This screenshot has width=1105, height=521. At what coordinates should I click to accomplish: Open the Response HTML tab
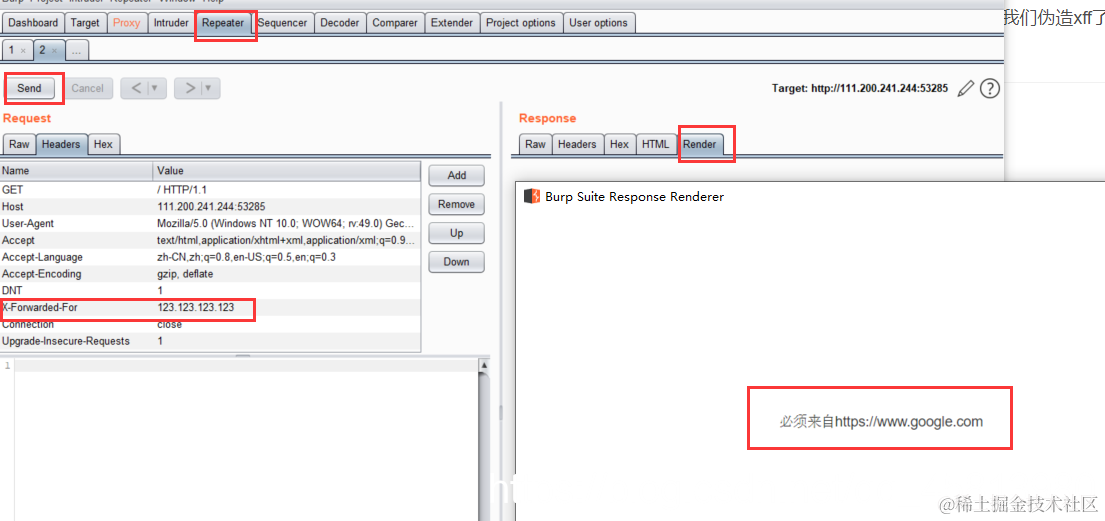pos(655,144)
